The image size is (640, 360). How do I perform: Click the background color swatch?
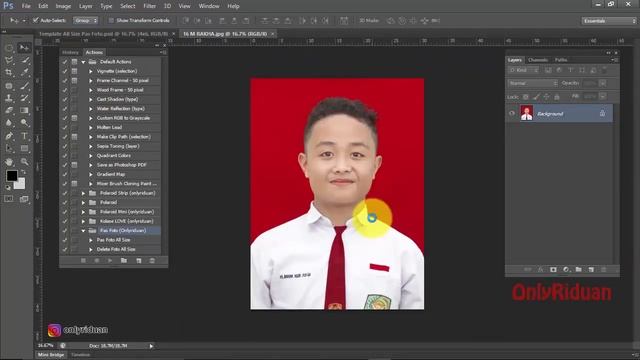coord(20,184)
